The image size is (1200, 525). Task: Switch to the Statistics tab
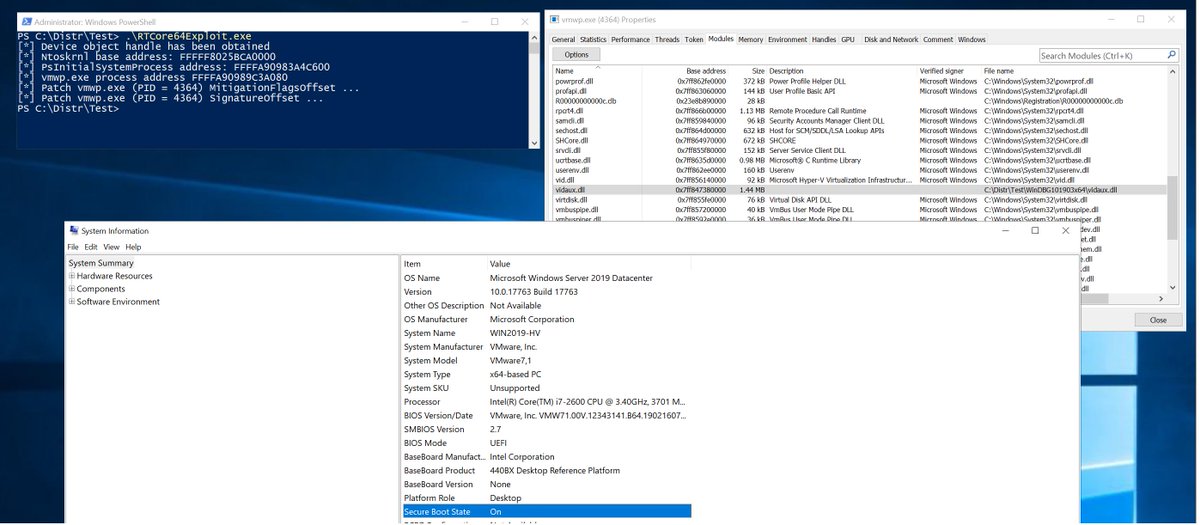593,39
